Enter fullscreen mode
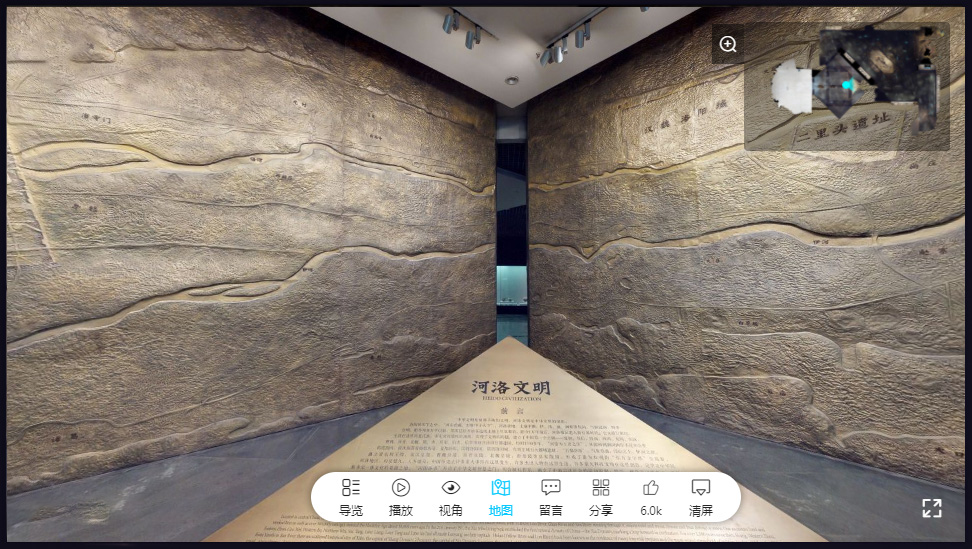The image size is (972, 549). (x=932, y=508)
